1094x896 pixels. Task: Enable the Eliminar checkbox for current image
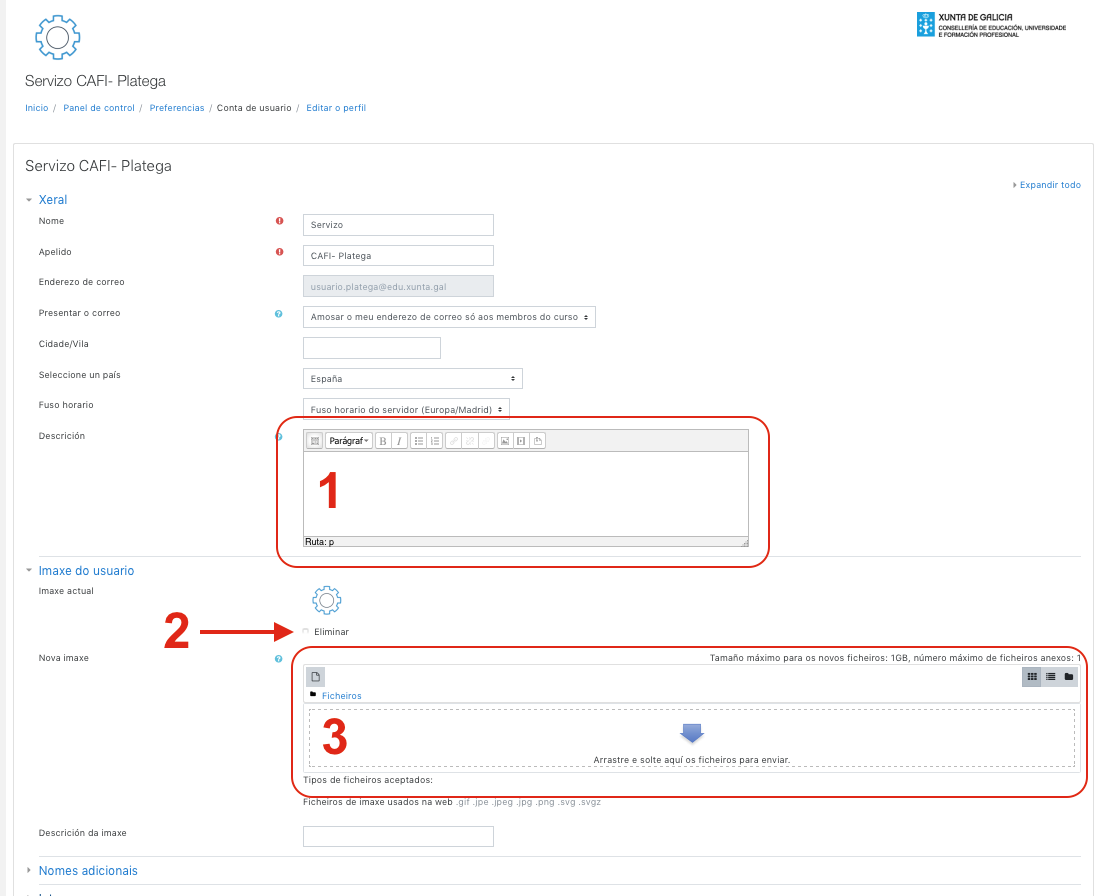click(306, 631)
